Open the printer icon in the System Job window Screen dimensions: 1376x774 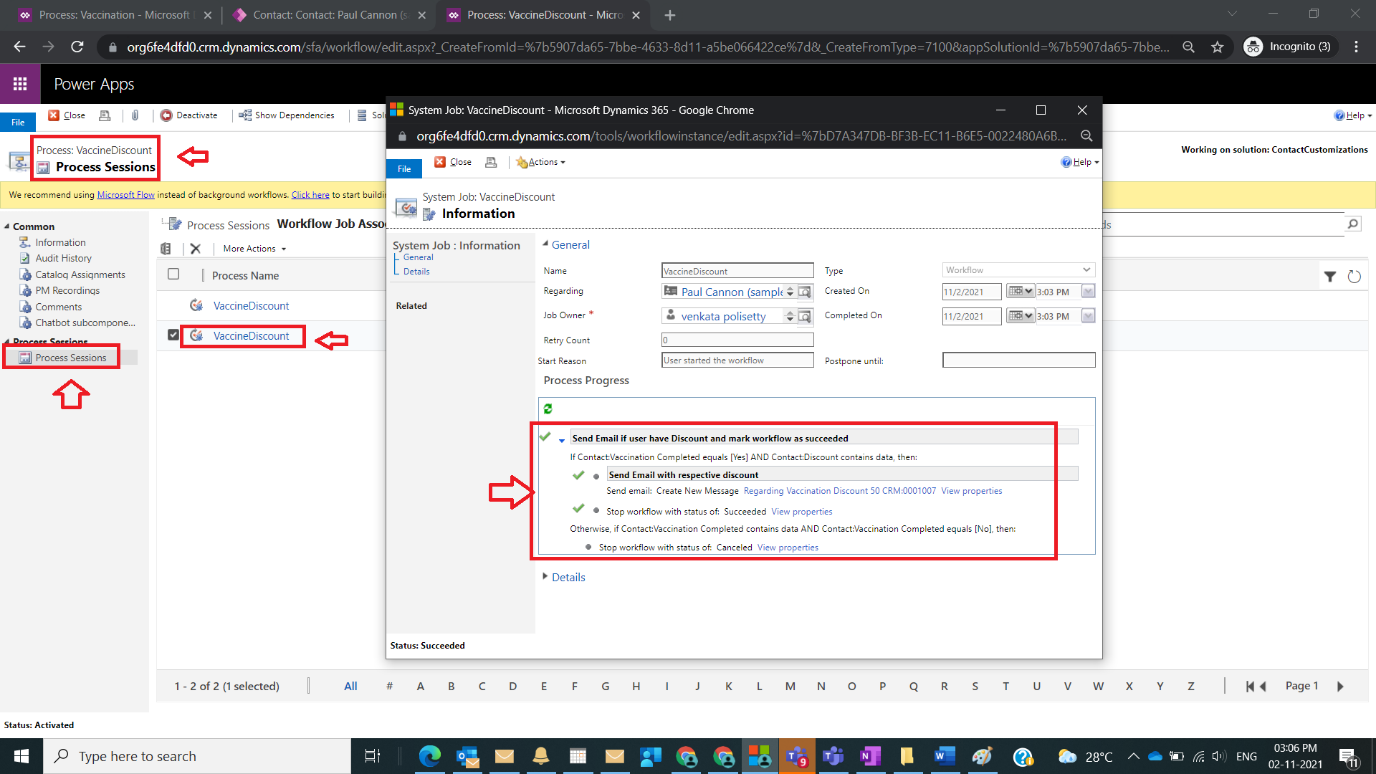tap(489, 161)
